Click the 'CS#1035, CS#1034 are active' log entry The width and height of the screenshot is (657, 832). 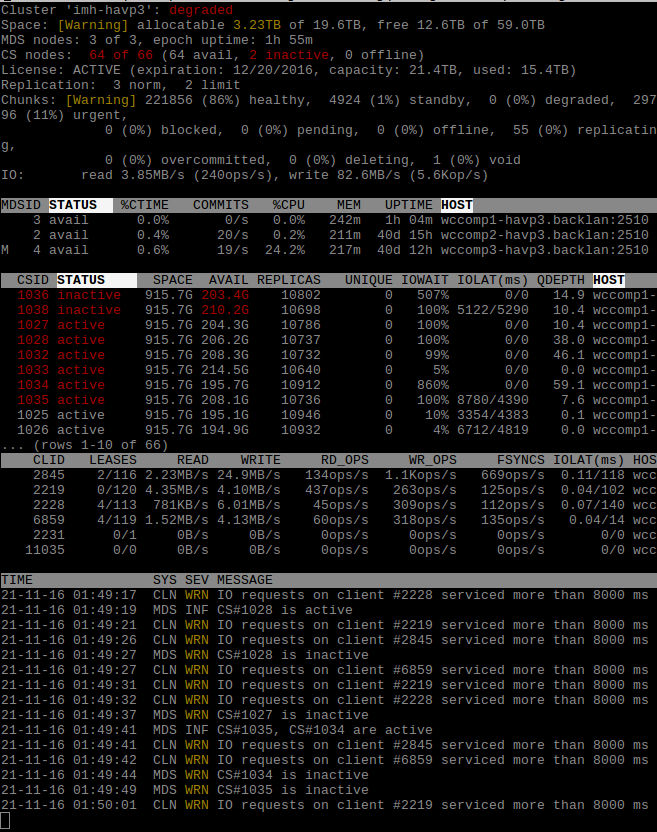[x=325, y=730]
